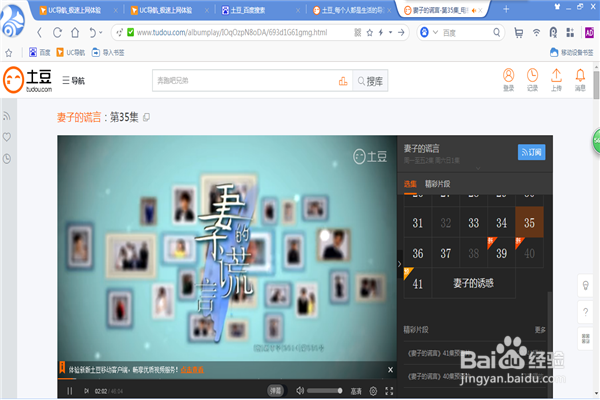Open the 消息 notification bell
The height and width of the screenshot is (400, 600).
pyautogui.click(x=580, y=80)
